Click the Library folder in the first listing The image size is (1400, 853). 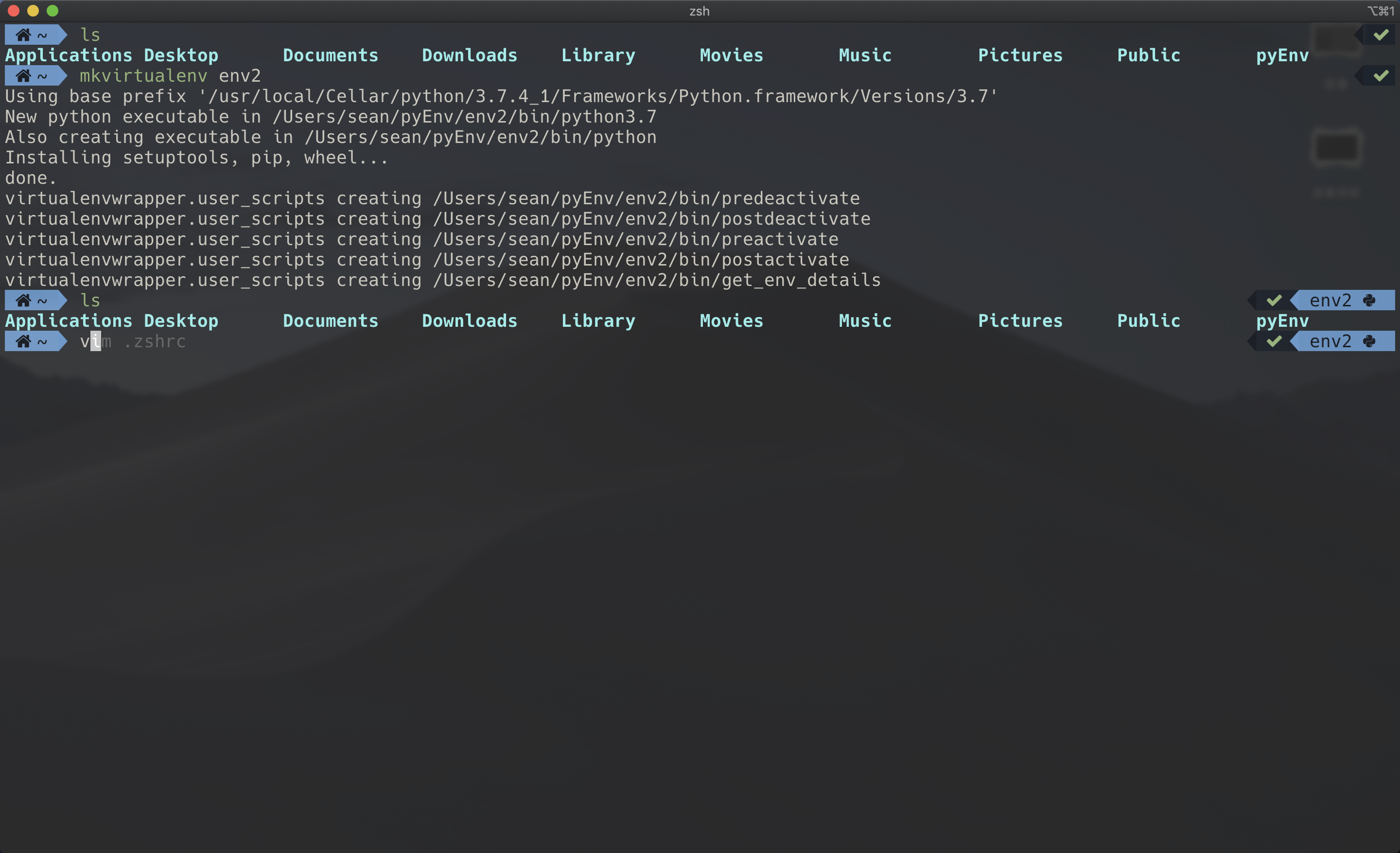[x=598, y=55]
